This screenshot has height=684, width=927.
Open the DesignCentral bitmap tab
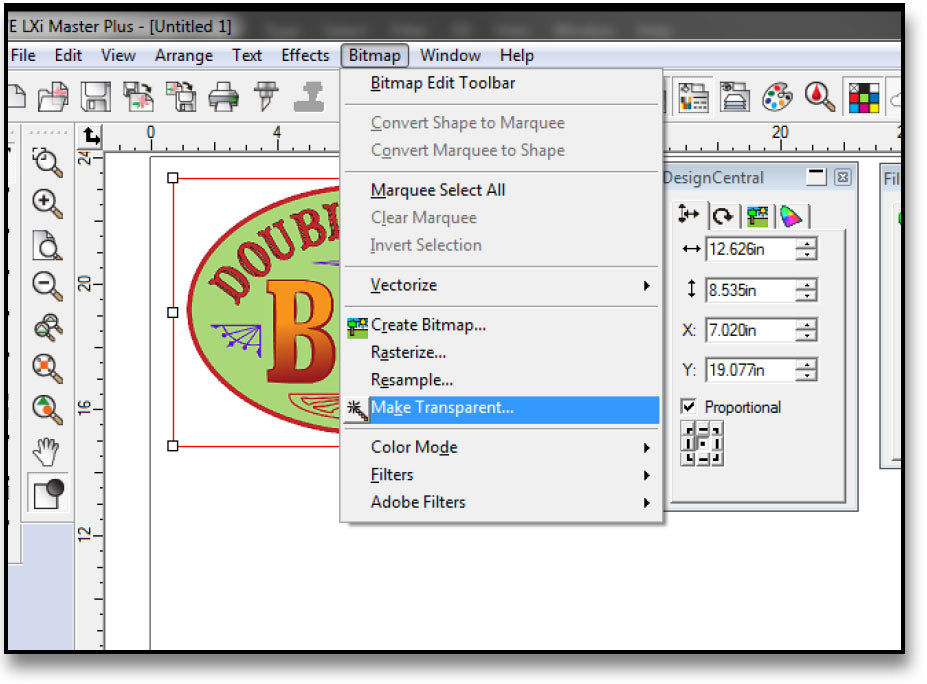[x=757, y=216]
